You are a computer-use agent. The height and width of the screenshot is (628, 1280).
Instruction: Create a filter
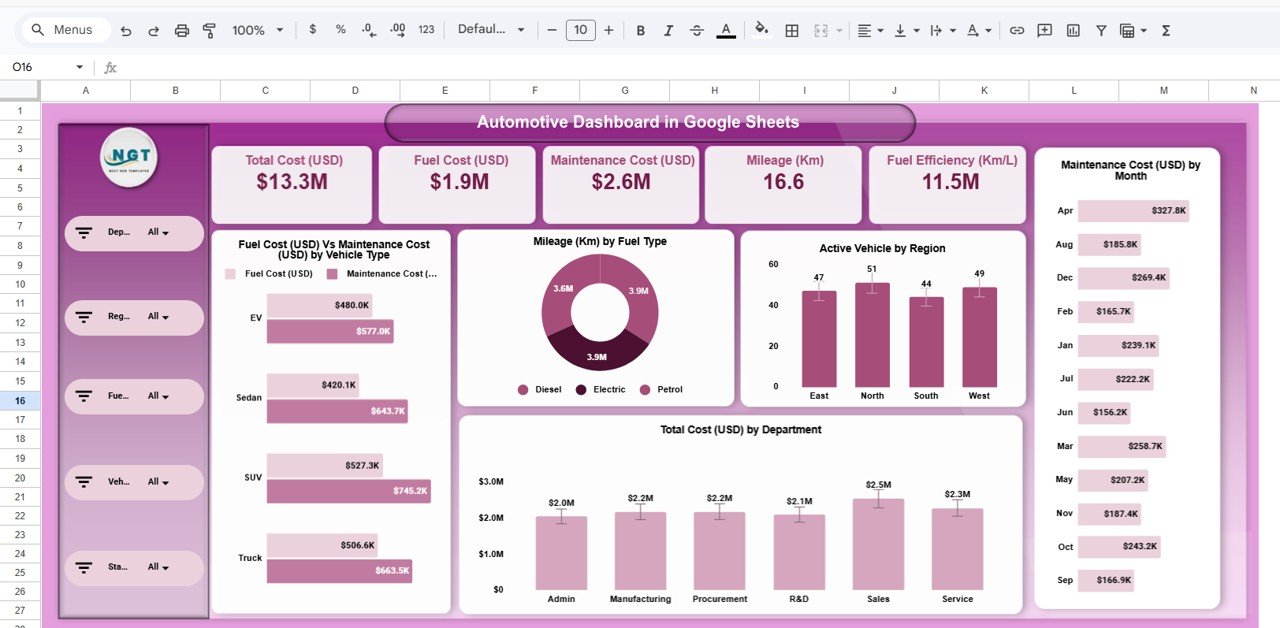click(1100, 30)
